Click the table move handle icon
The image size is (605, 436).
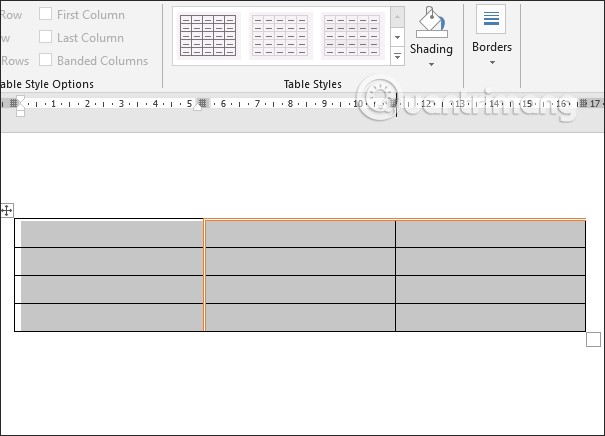(x=7, y=210)
